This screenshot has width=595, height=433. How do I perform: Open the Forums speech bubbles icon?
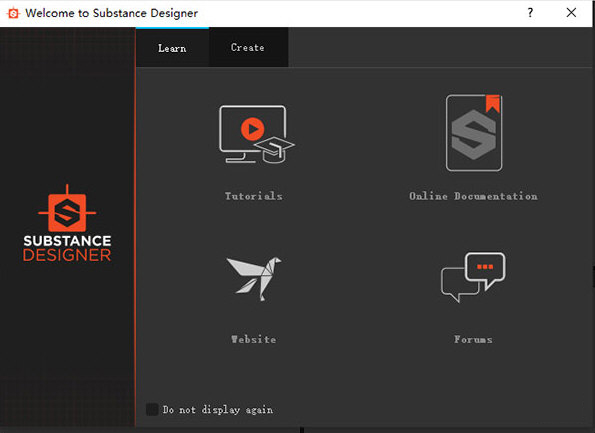473,277
